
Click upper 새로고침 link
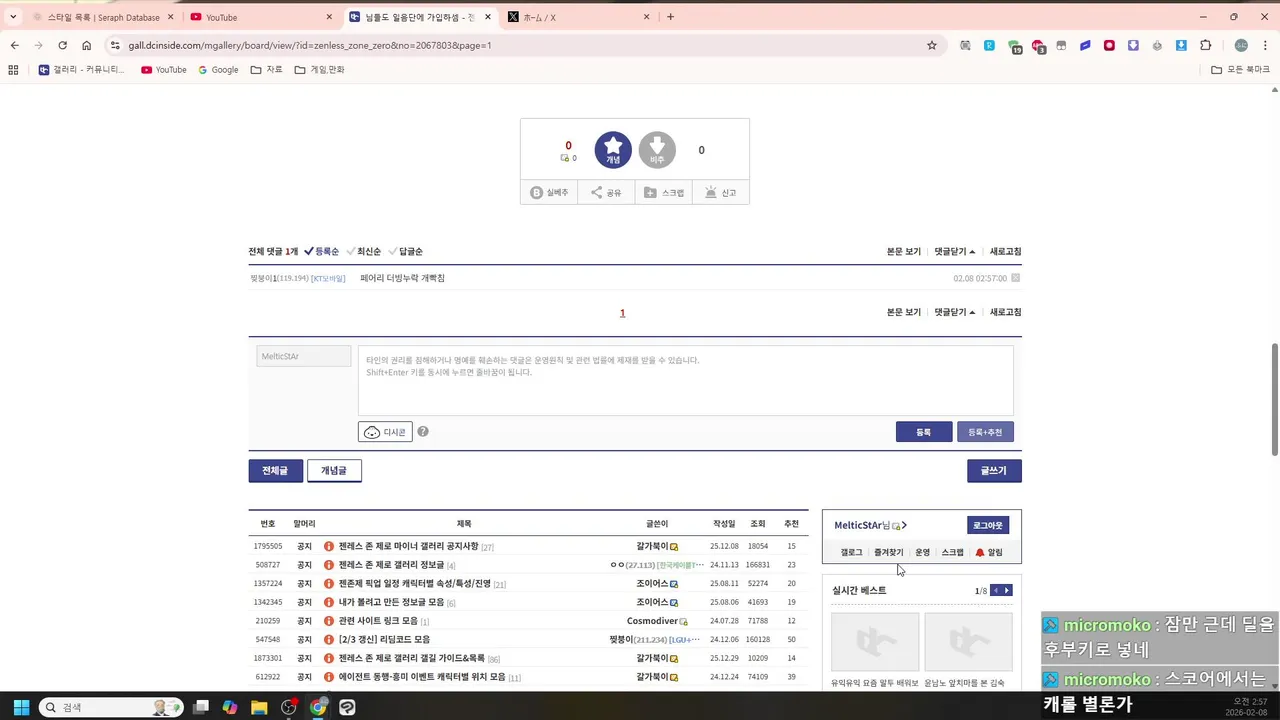[1006, 252]
